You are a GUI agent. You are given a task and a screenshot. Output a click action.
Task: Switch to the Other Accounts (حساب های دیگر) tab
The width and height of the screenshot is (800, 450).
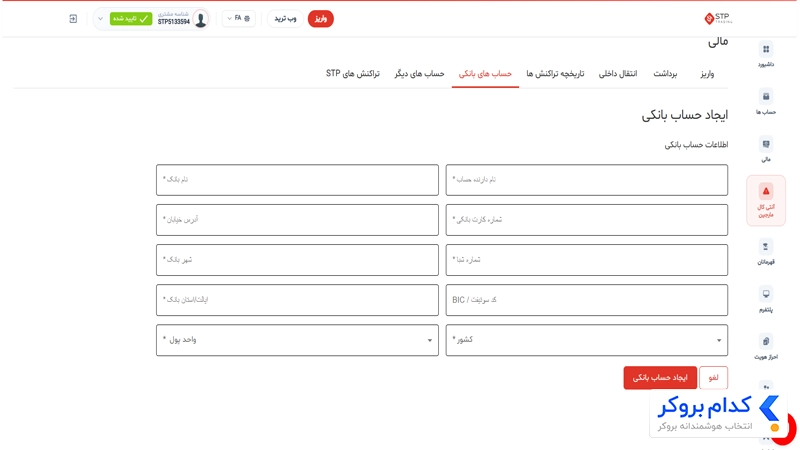click(x=419, y=74)
